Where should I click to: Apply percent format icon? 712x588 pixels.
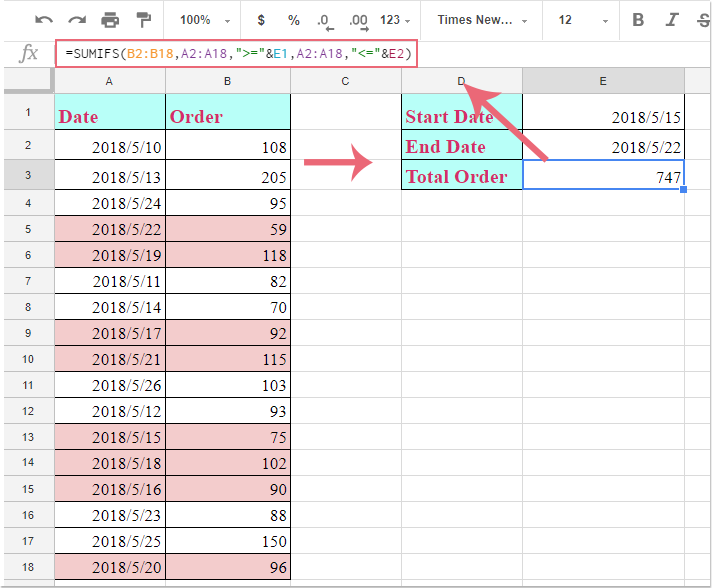pos(293,20)
